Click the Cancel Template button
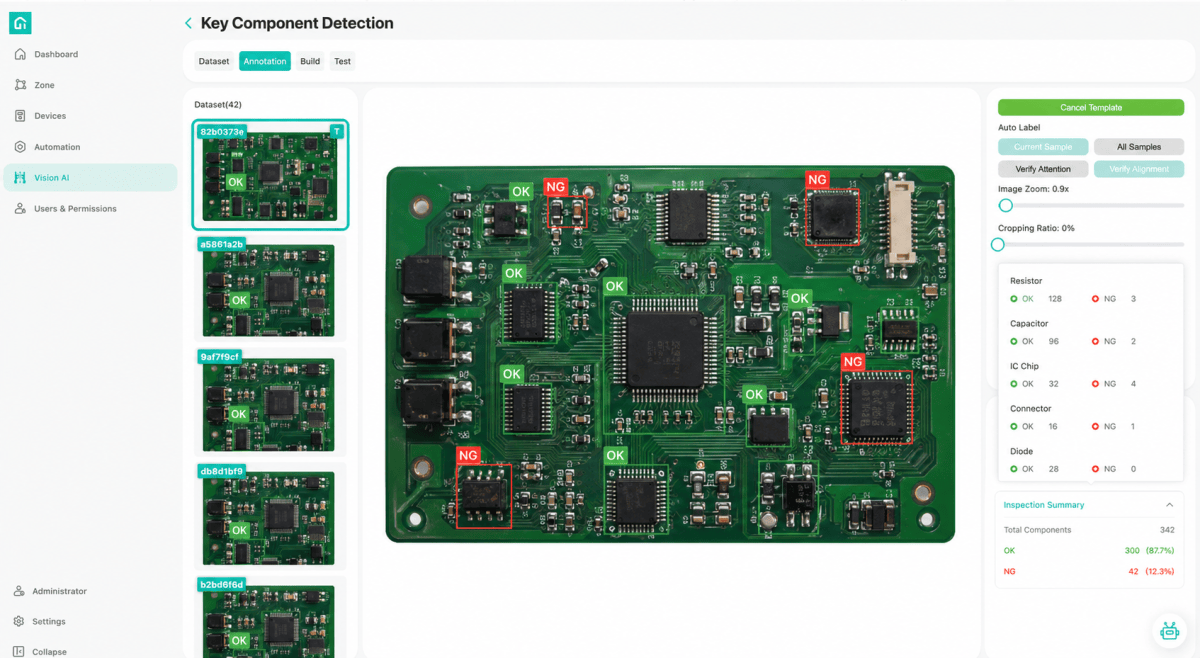 click(1091, 107)
